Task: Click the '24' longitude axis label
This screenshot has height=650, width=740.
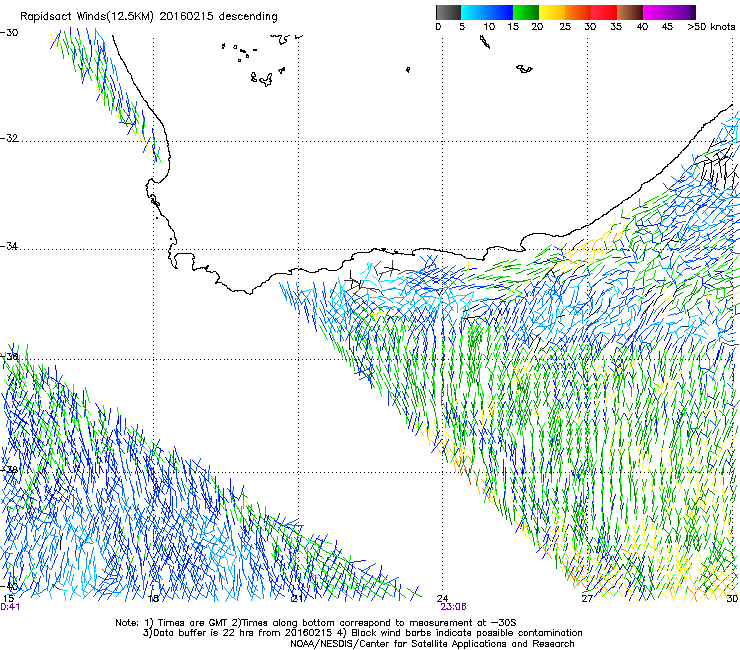Action: click(442, 599)
